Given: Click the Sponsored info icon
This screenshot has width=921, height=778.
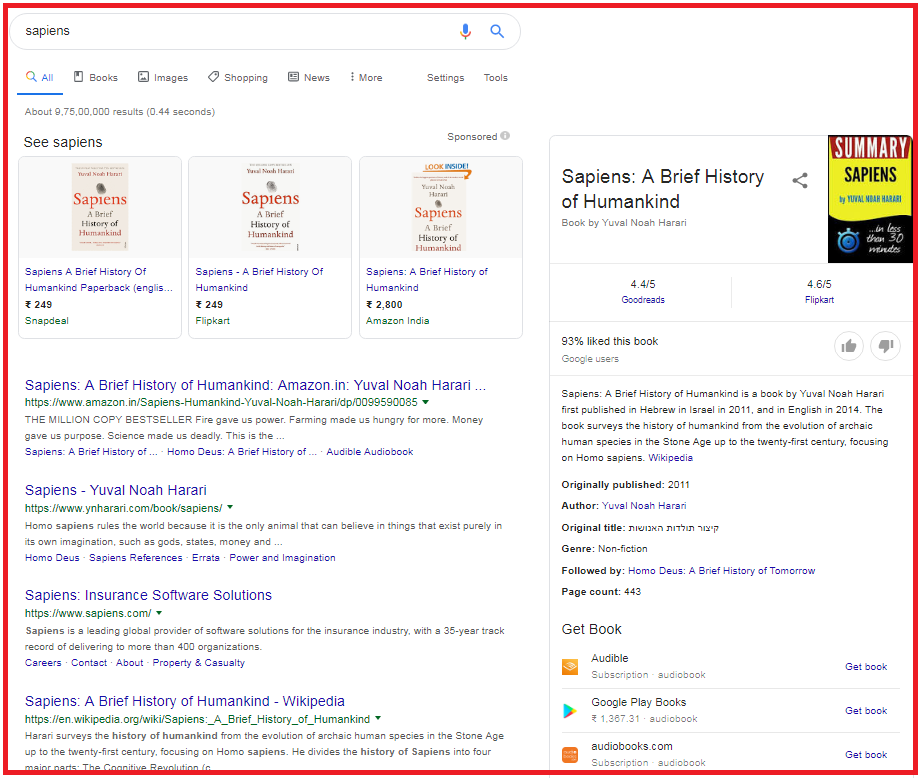Looking at the screenshot, I should [x=506, y=136].
